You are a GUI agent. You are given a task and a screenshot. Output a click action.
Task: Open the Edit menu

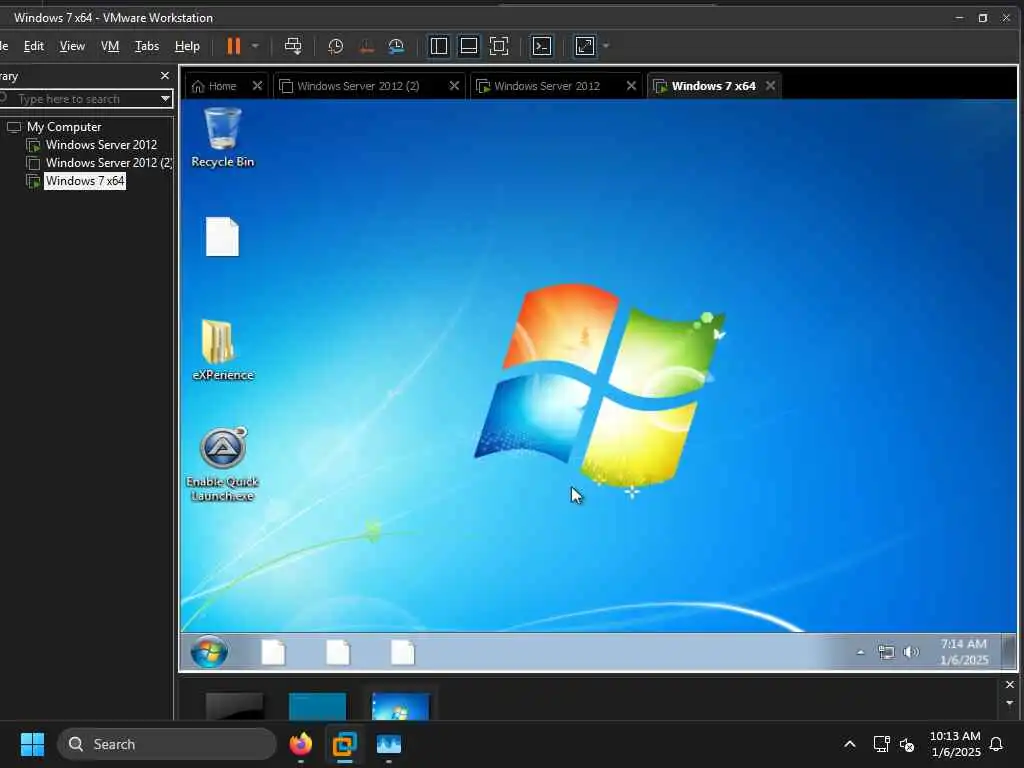pos(34,46)
